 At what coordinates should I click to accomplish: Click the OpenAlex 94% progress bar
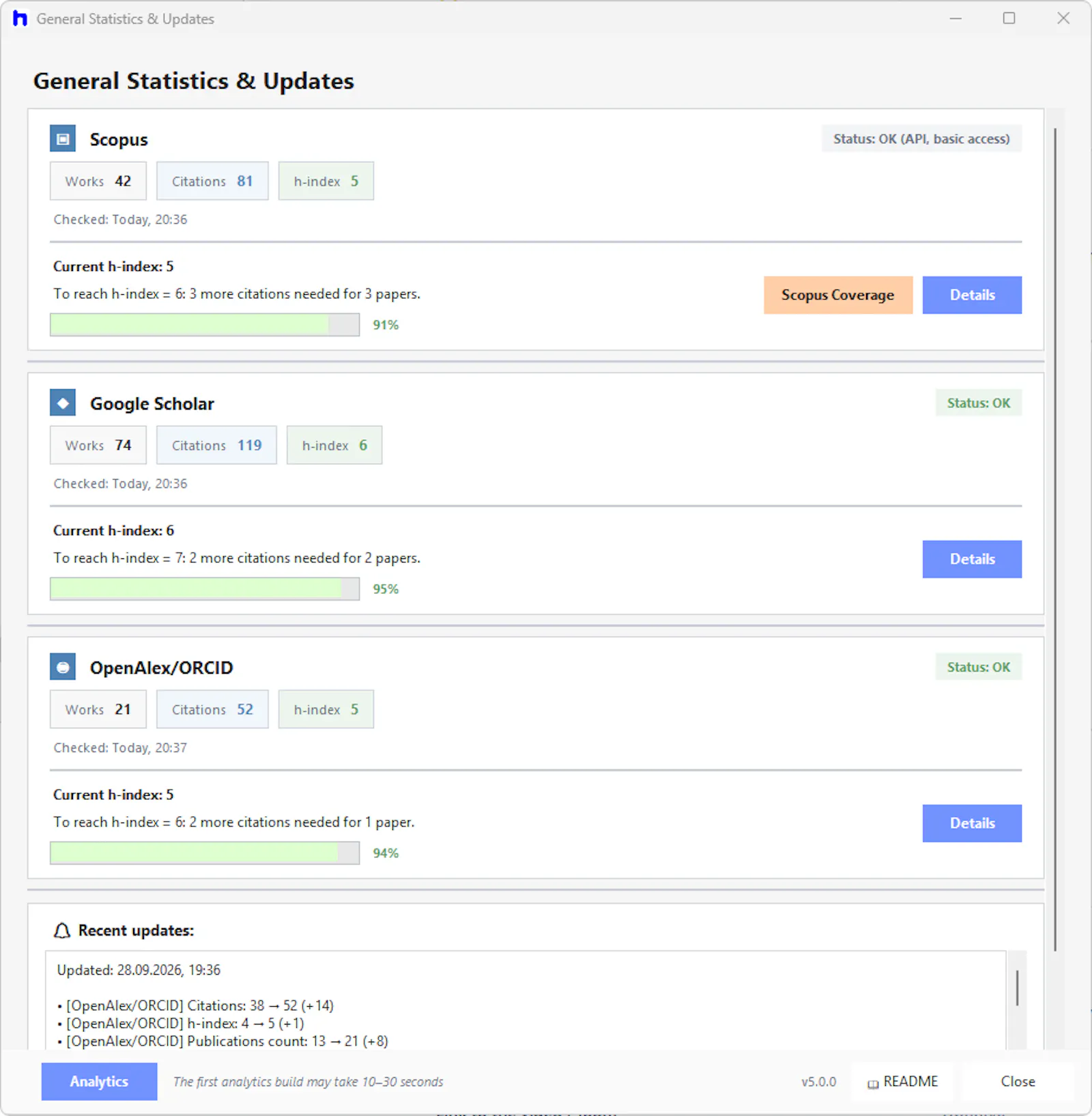point(205,853)
